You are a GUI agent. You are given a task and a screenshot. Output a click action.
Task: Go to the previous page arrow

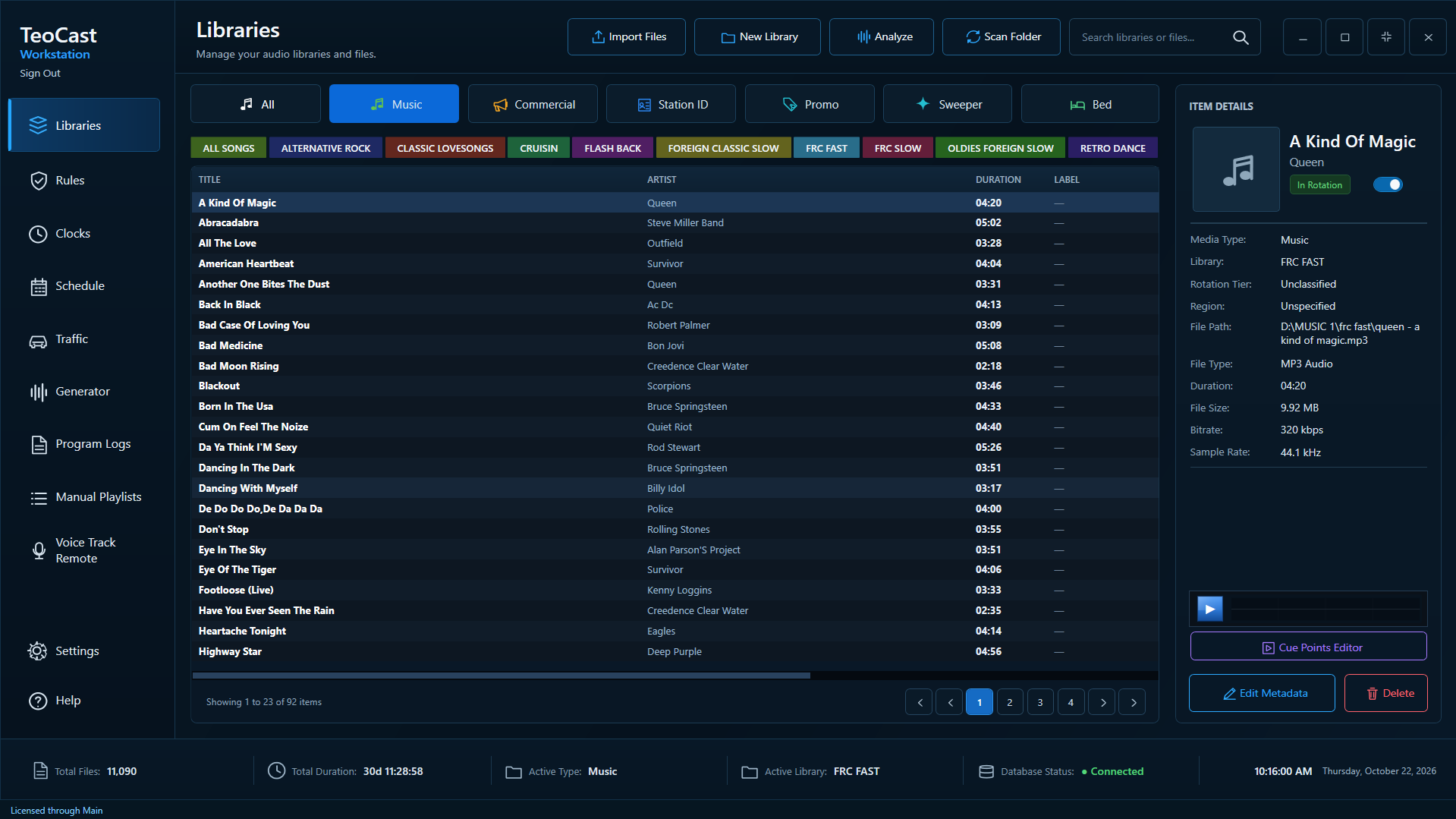pyautogui.click(x=949, y=702)
